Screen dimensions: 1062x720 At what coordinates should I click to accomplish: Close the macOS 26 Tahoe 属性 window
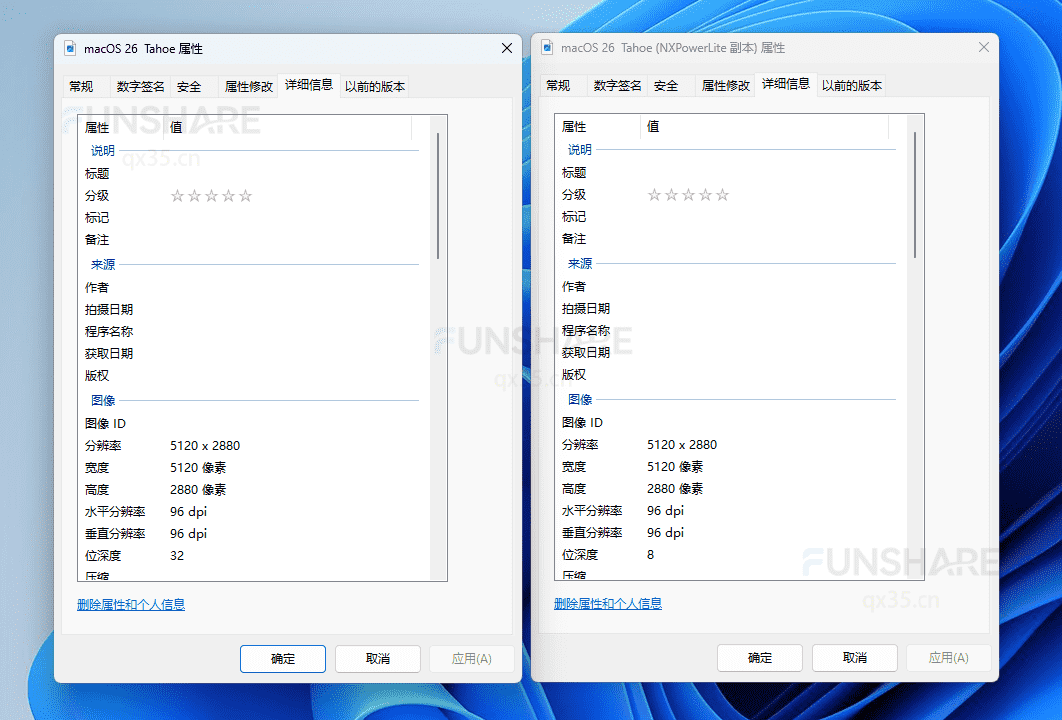click(x=507, y=48)
